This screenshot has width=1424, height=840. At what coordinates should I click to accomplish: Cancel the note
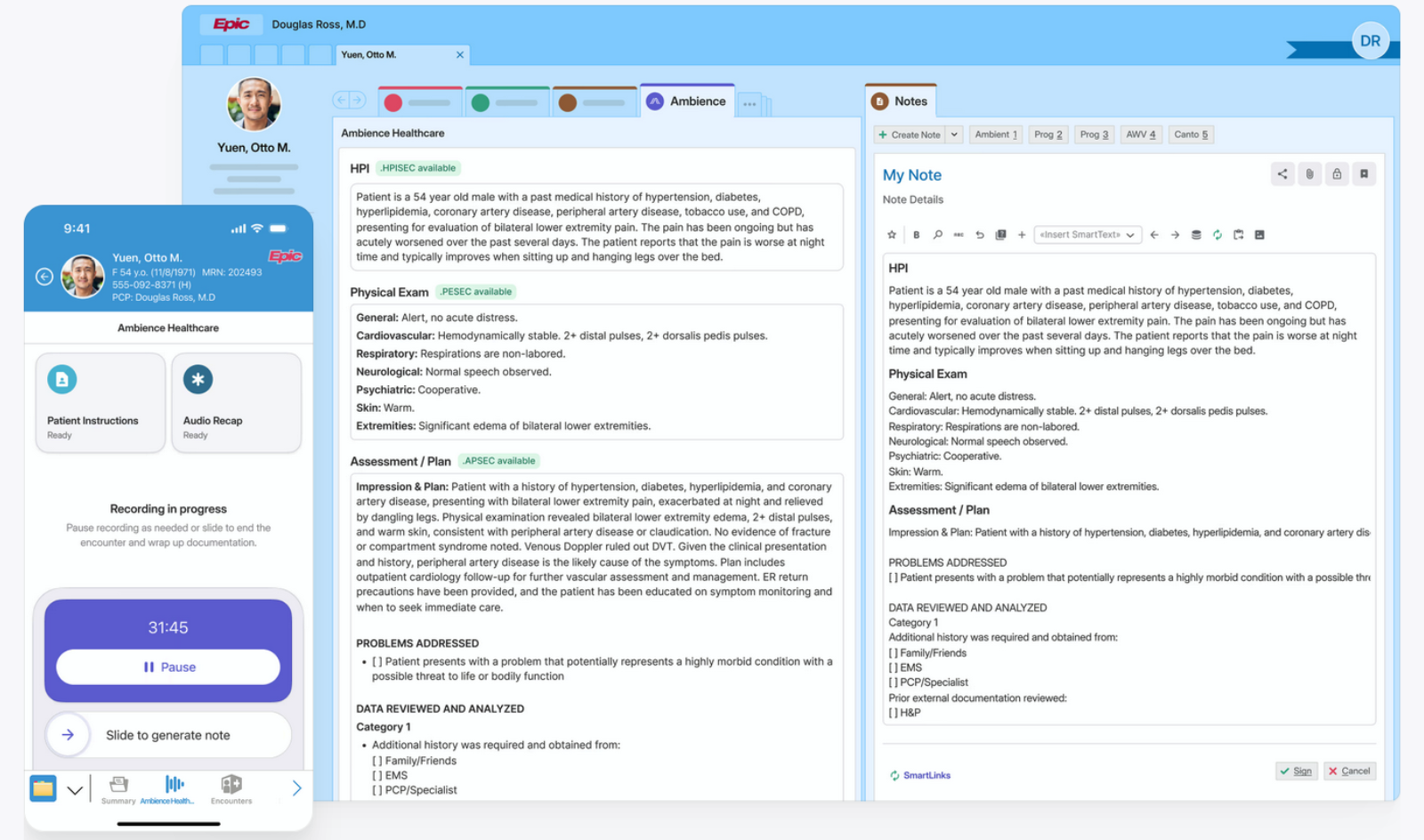click(1349, 771)
